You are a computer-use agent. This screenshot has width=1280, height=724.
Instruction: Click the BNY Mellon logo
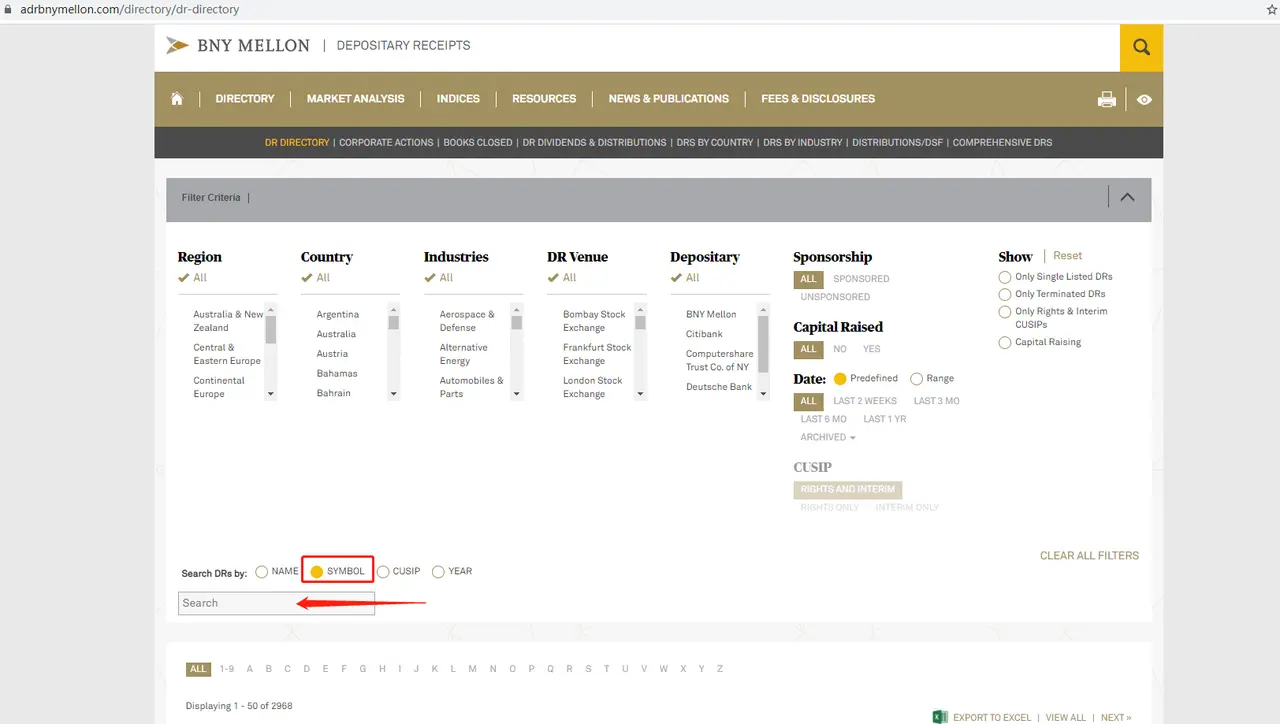click(238, 45)
